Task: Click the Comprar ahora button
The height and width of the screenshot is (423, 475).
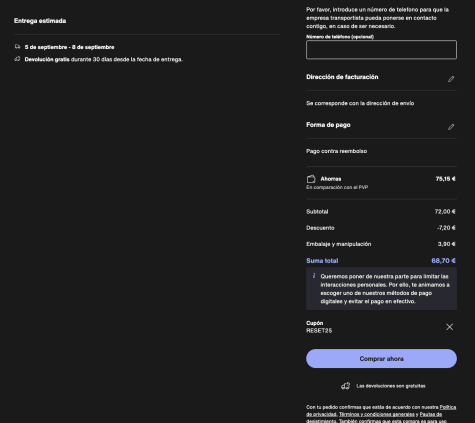Action: [381, 359]
